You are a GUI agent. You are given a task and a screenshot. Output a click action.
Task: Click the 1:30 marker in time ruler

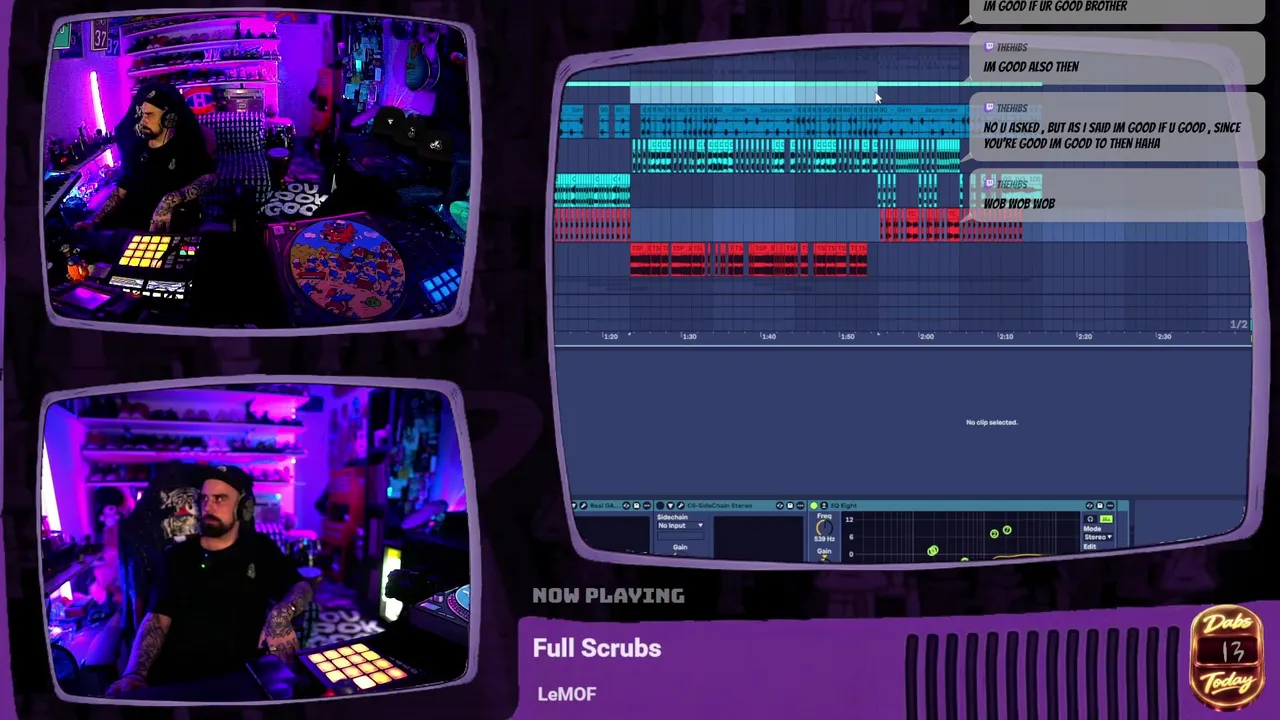[689, 337]
